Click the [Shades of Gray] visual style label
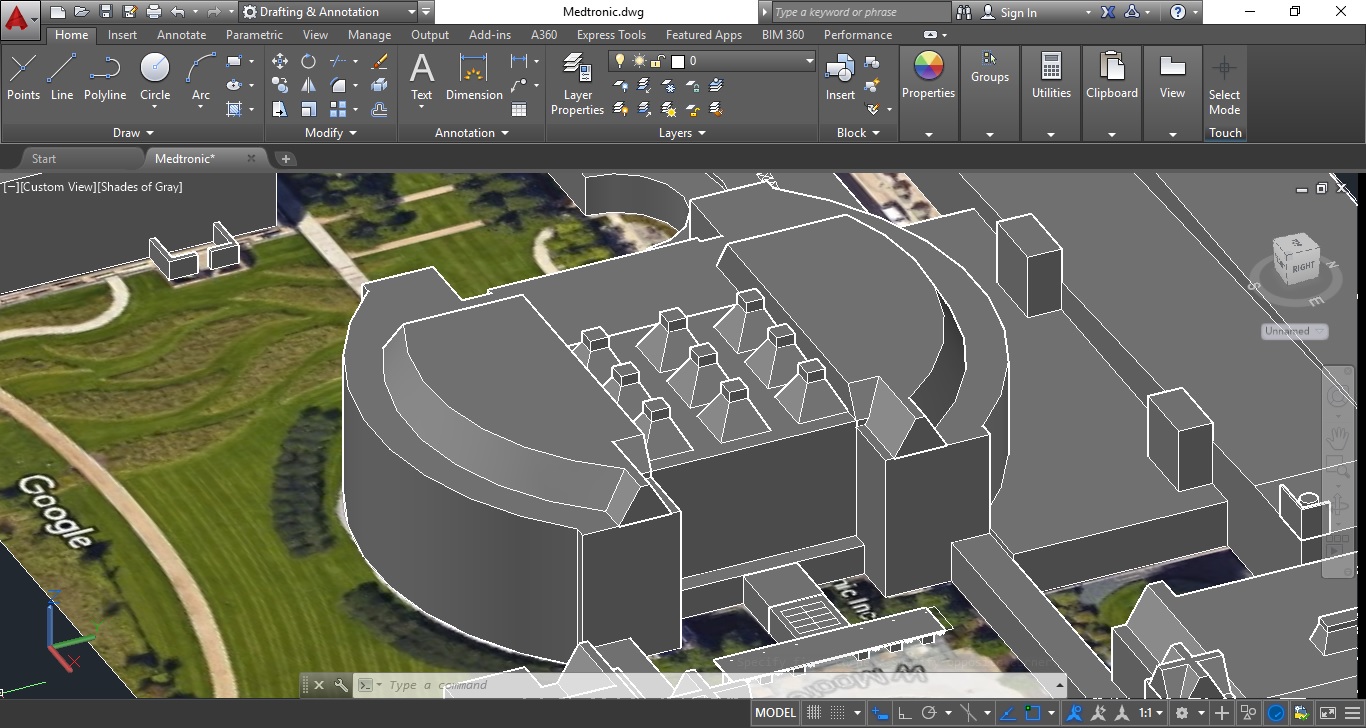 140,187
